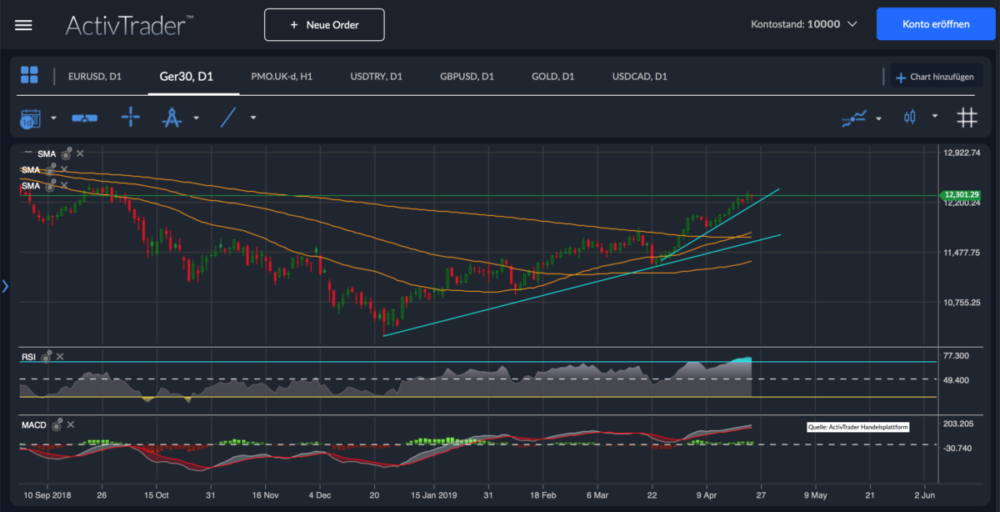Screen dimensions: 1000x512
Task: Switch to the USDCAD, D1 tab
Action: (640, 77)
